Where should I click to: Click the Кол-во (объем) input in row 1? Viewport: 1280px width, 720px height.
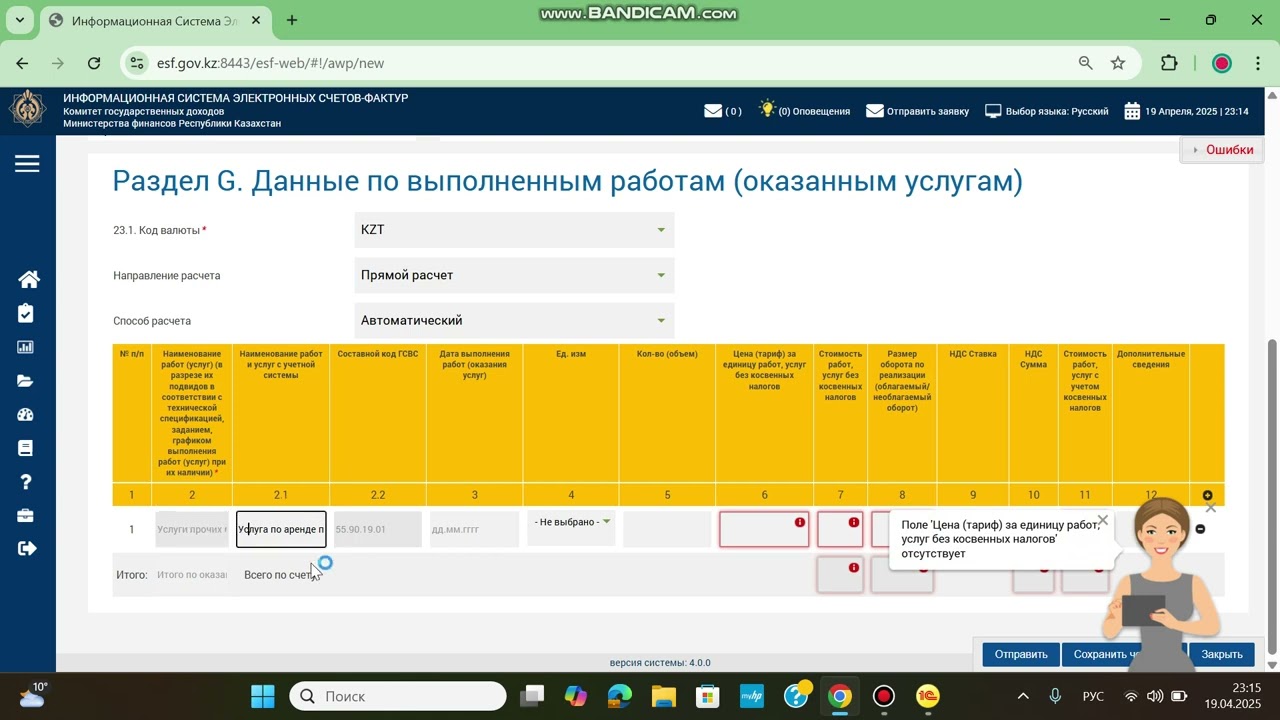pyautogui.click(x=667, y=529)
